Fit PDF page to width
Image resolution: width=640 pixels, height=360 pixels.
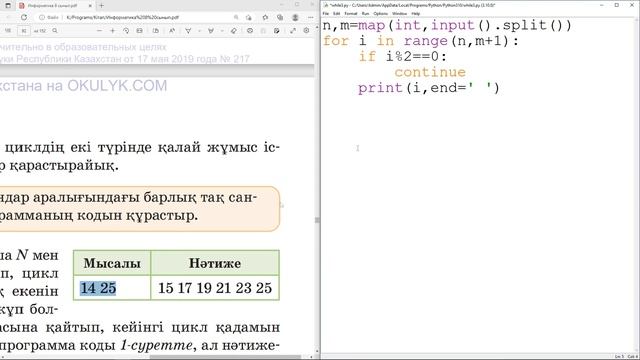140,31
